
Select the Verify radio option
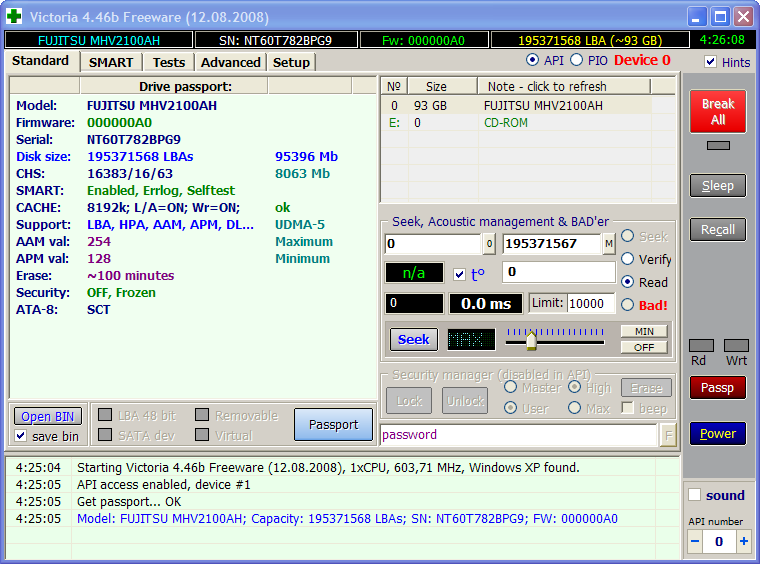pos(627,259)
